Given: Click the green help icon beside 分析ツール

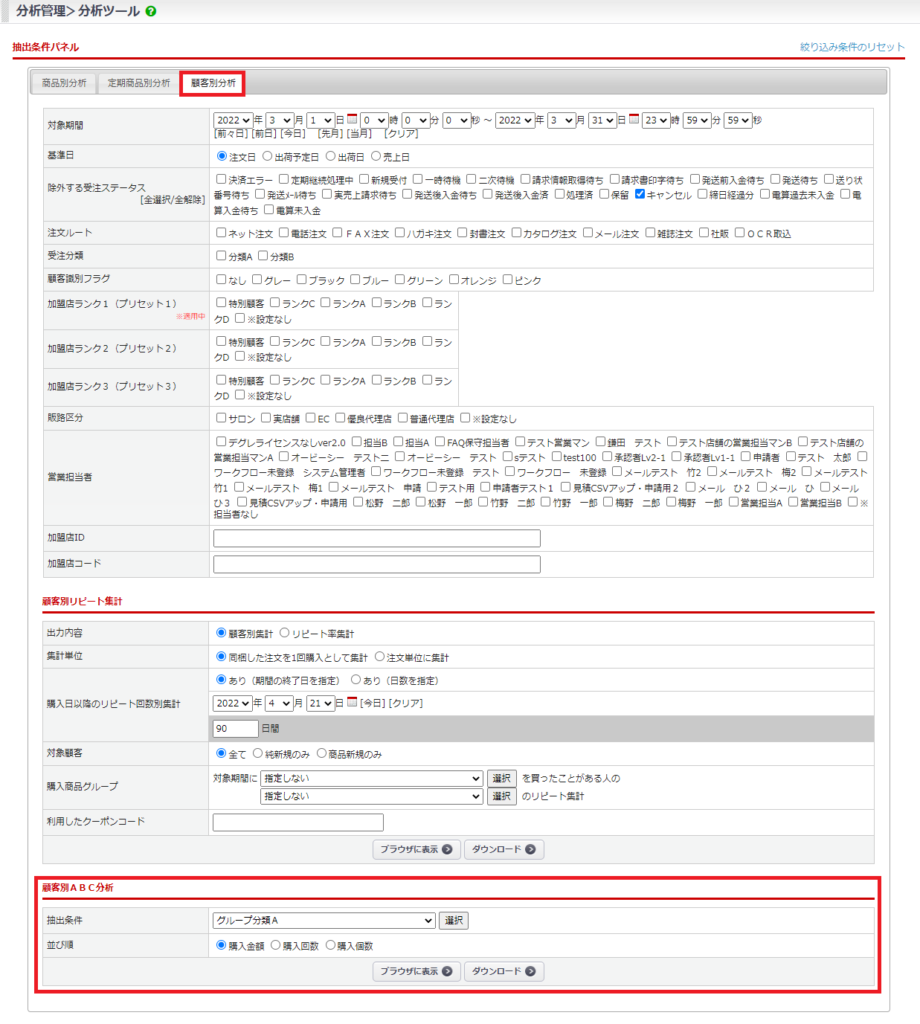Looking at the screenshot, I should 151,11.
